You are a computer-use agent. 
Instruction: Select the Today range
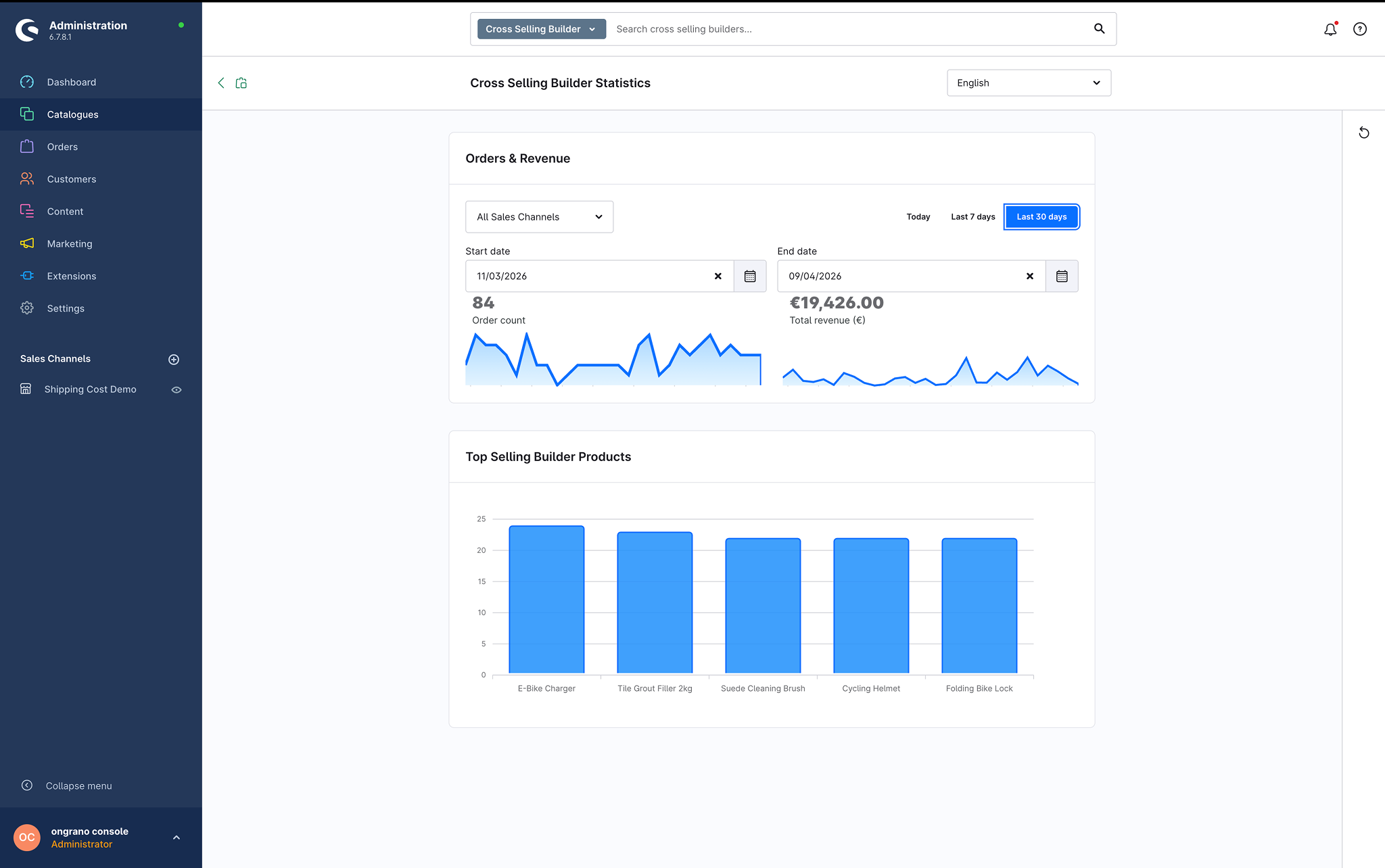pos(918,217)
